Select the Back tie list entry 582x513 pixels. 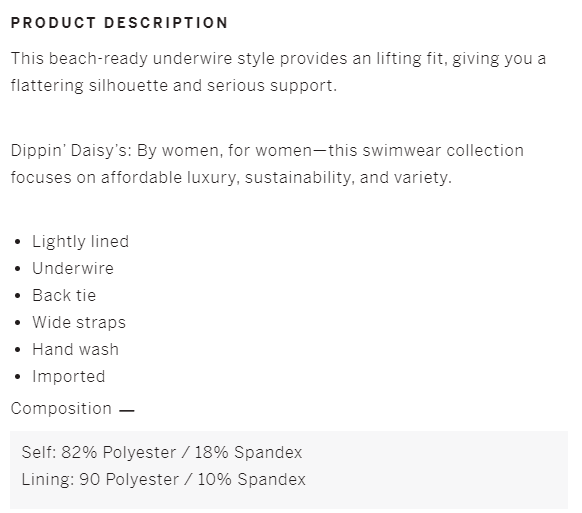click(x=64, y=295)
